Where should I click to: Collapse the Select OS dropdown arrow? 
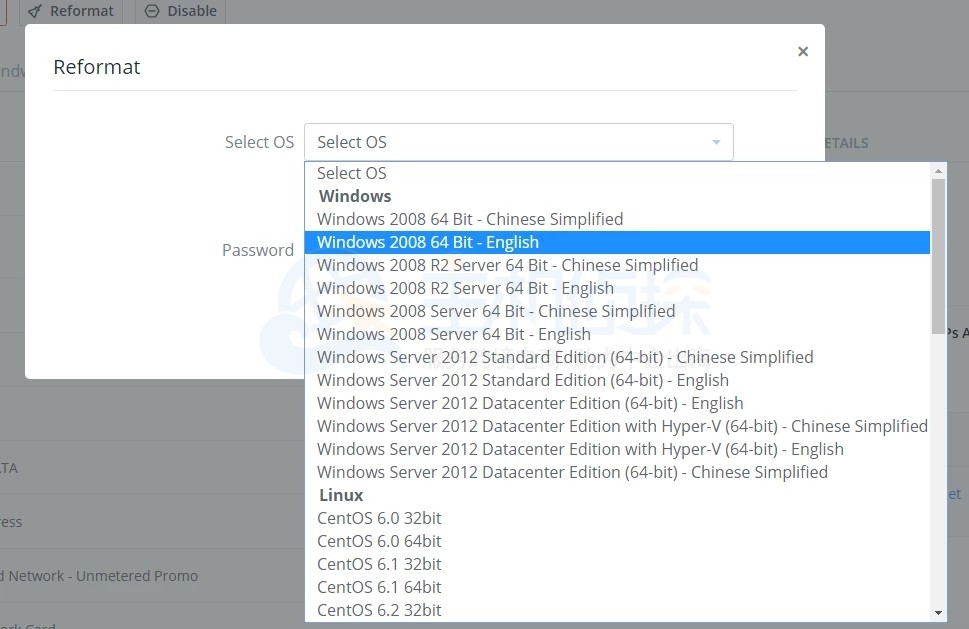click(716, 143)
